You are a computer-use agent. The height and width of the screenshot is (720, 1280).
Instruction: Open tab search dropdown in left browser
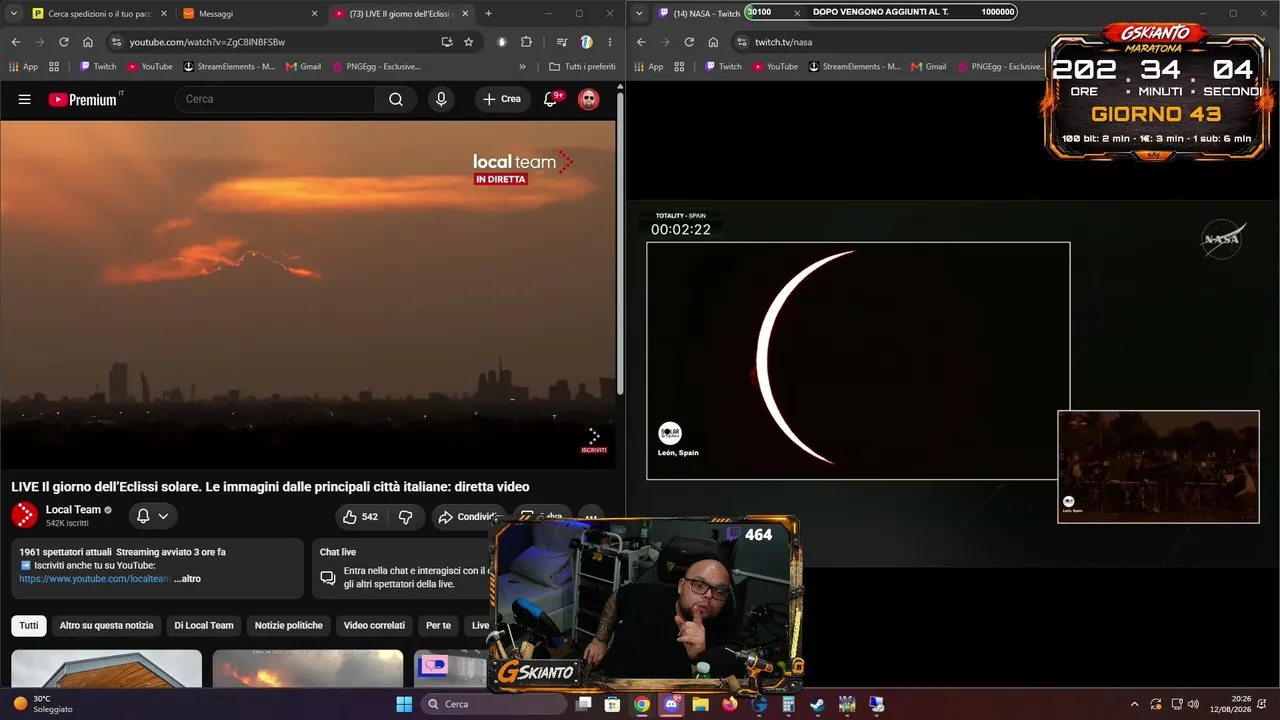[14, 13]
